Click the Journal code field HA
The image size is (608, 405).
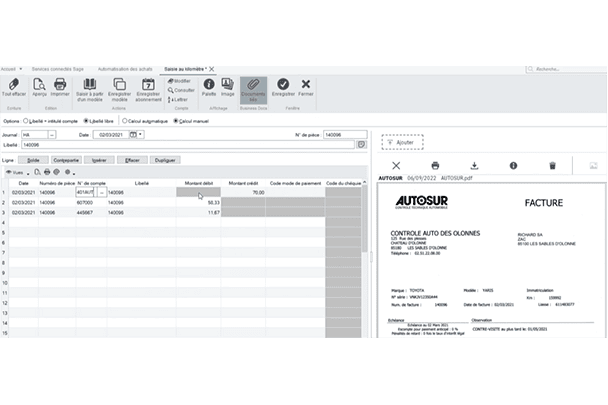point(35,135)
